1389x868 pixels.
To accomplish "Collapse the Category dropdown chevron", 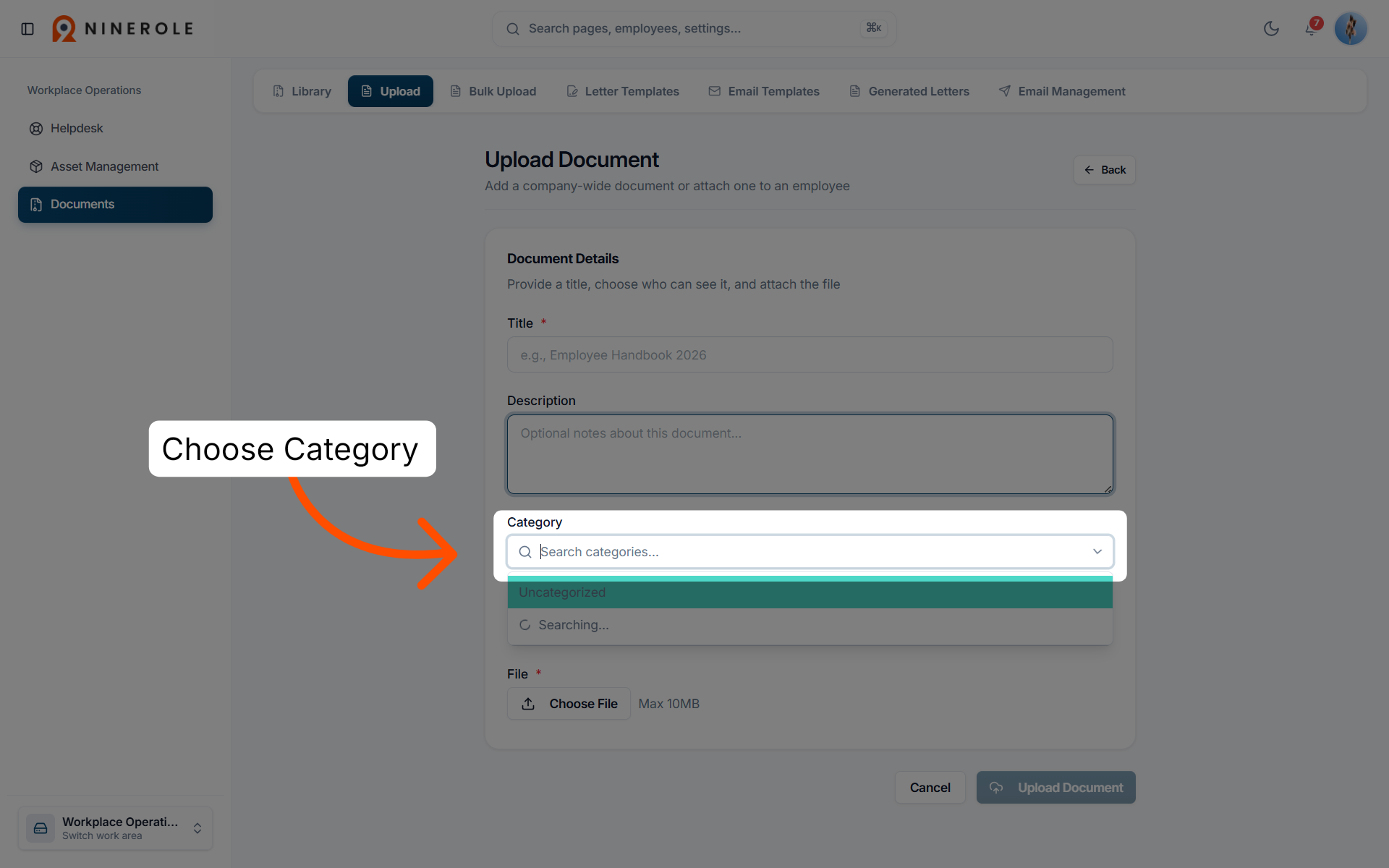I will click(1097, 552).
